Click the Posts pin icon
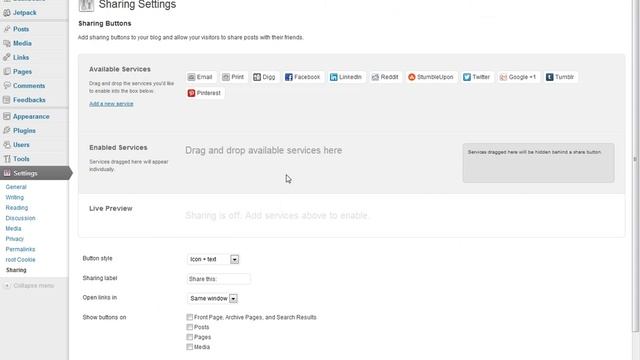The image size is (640, 360). (x=7, y=29)
